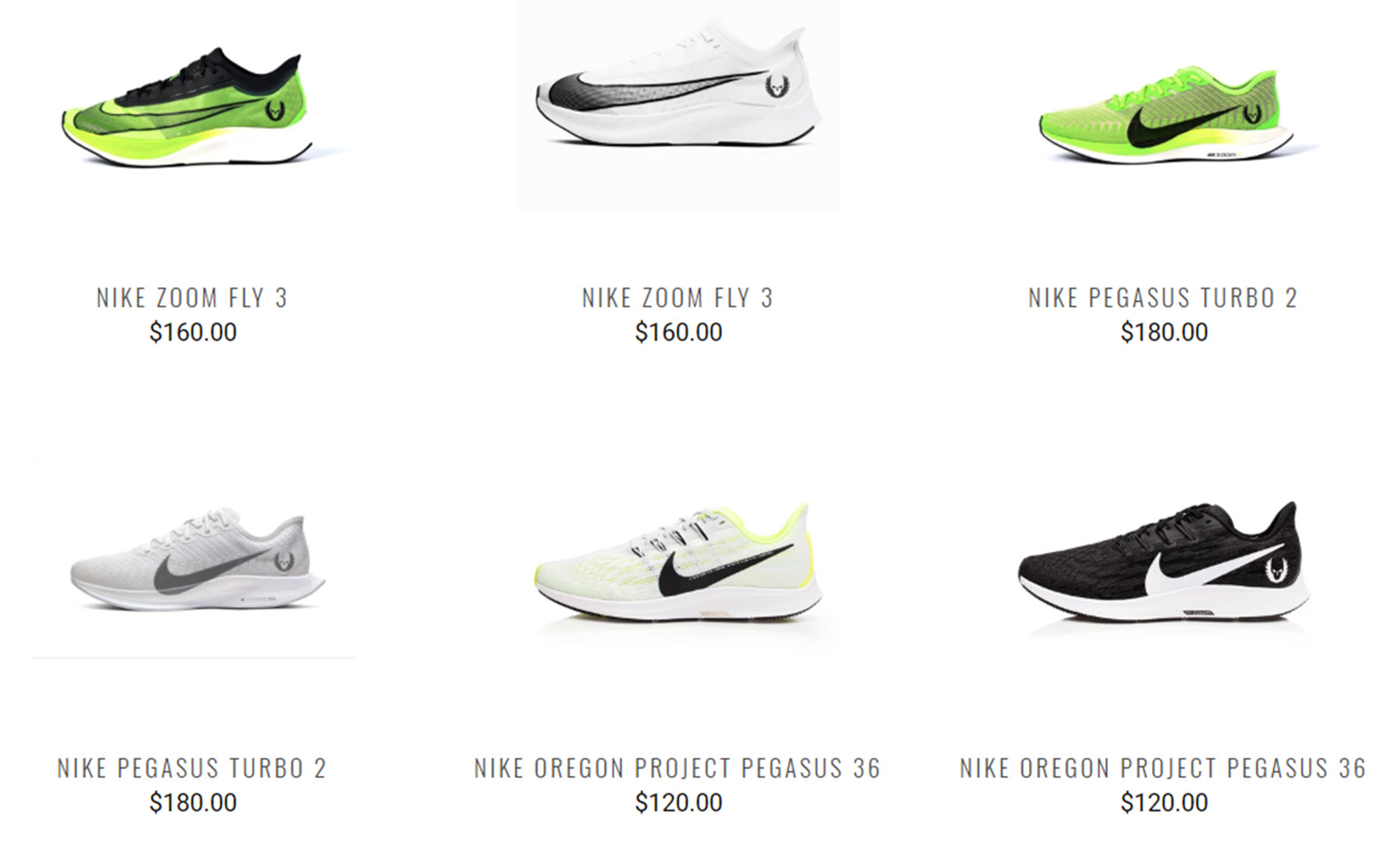
Task: Click the middle Nike Oregon Project Pegasus 36 title
Action: point(677,768)
